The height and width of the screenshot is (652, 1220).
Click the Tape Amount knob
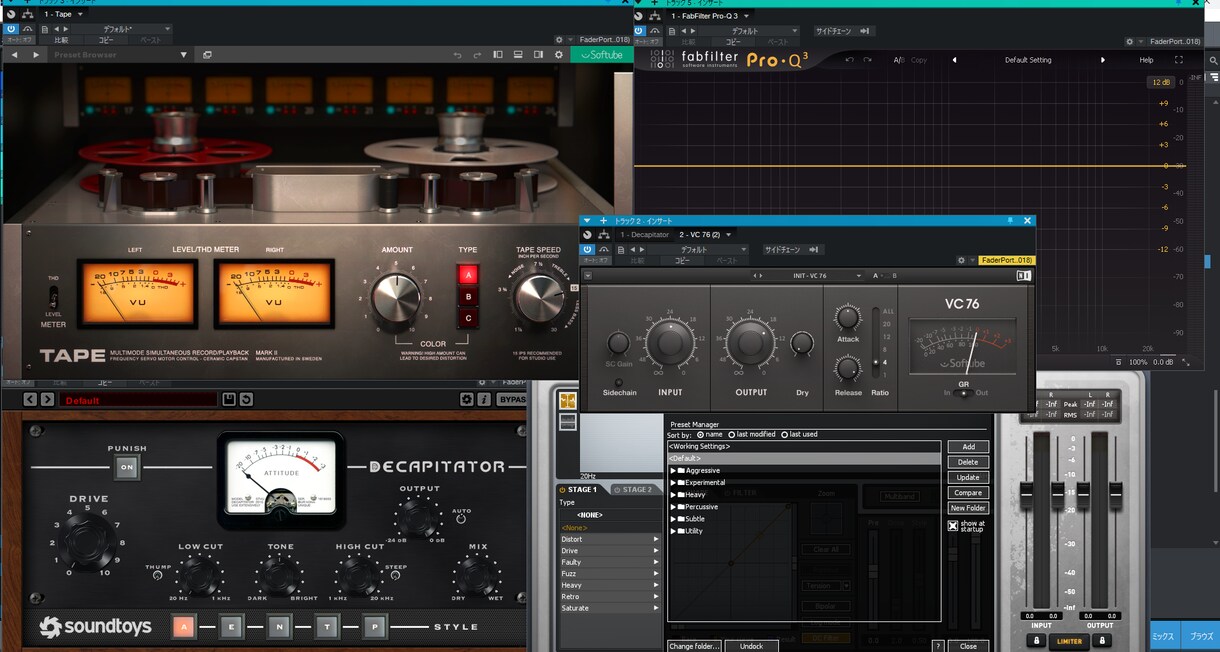pyautogui.click(x=396, y=297)
